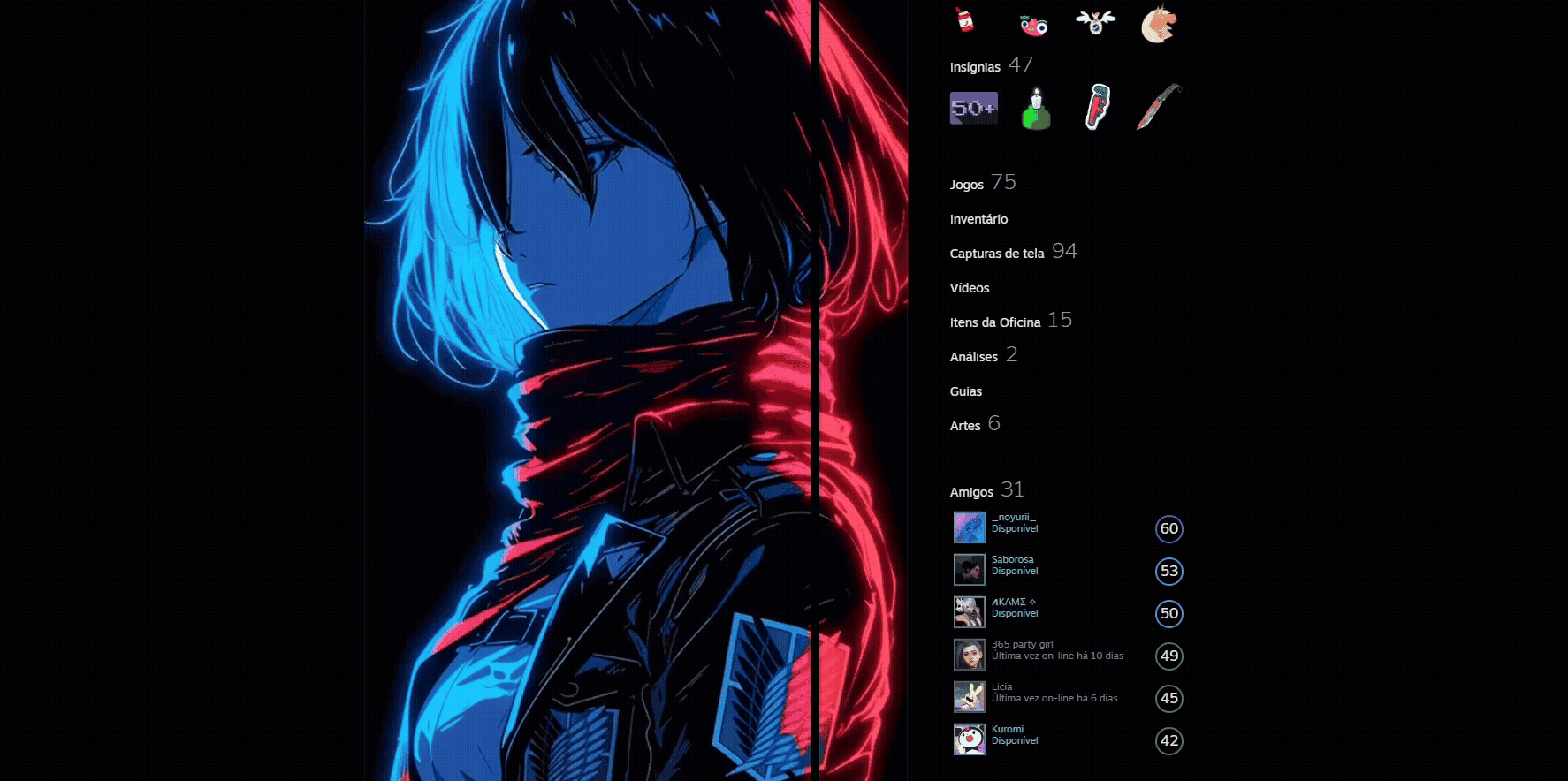Read the Análises reviews
Image resolution: width=1568 pixels, height=781 pixels.
coord(974,357)
